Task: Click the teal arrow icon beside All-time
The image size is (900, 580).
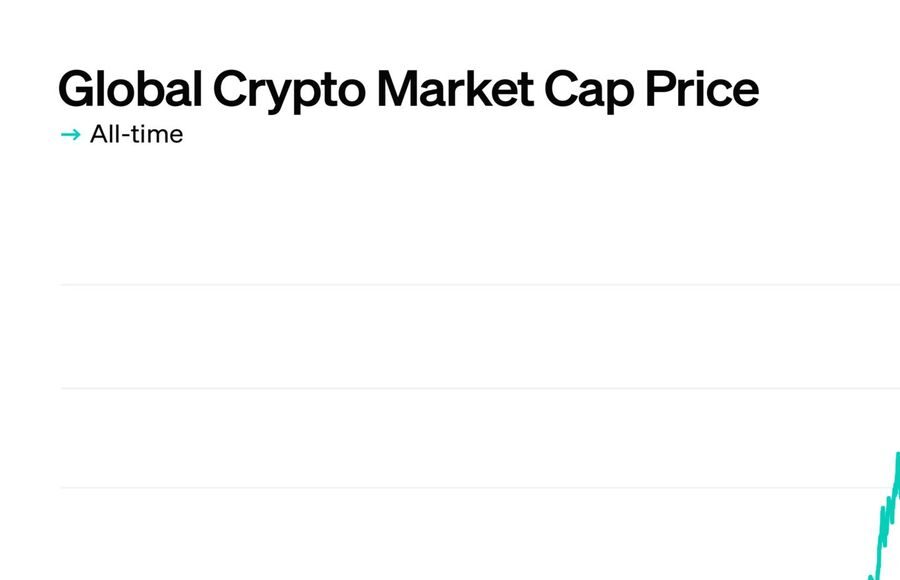Action: tap(71, 135)
